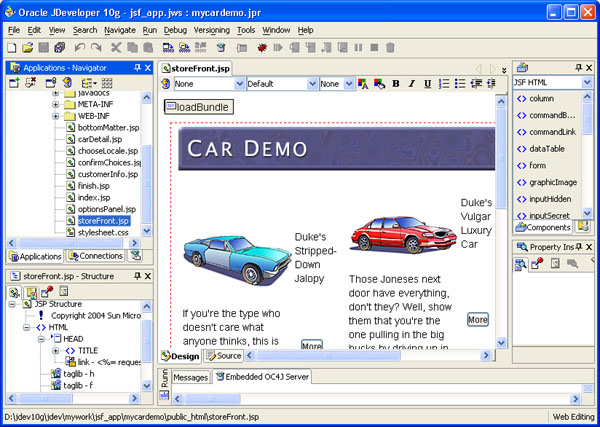Close the Applications Navigator panel
The width and height of the screenshot is (600, 427).
[148, 68]
